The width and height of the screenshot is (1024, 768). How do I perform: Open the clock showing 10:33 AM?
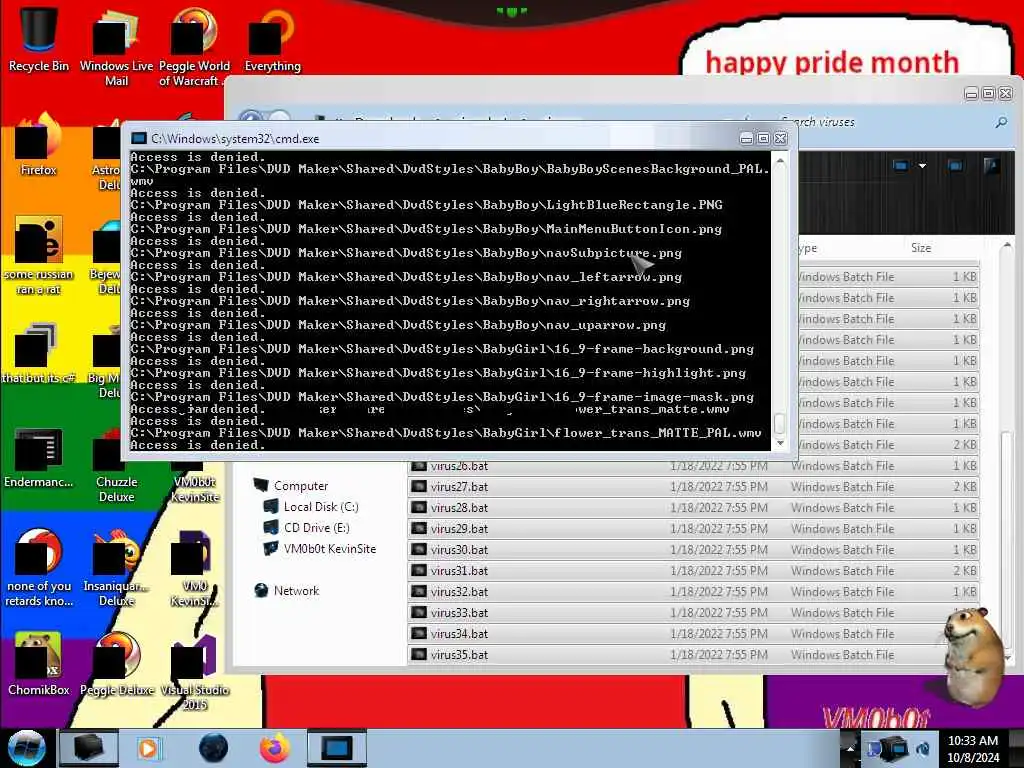[973, 748]
